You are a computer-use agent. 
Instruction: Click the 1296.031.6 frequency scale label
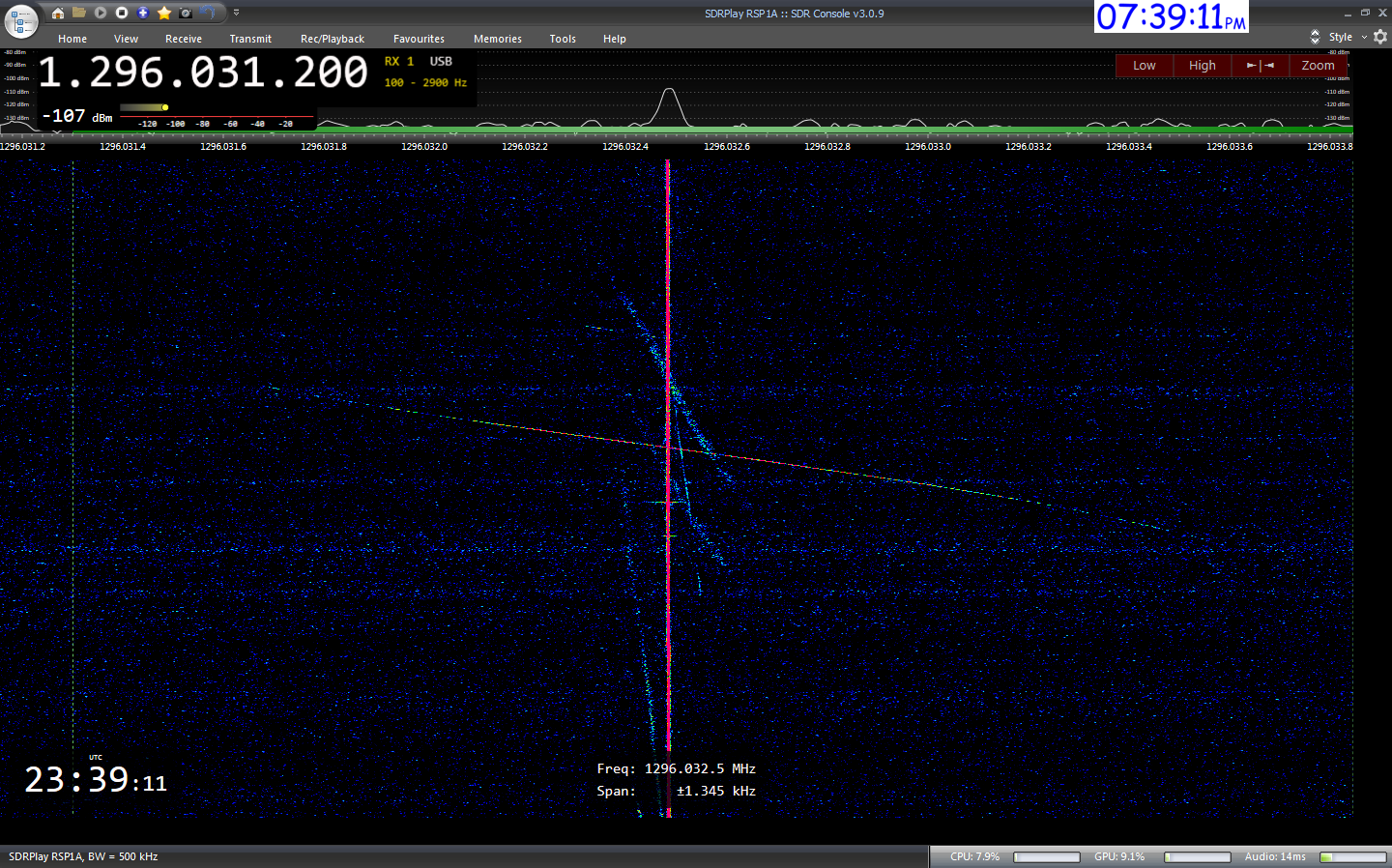223,147
